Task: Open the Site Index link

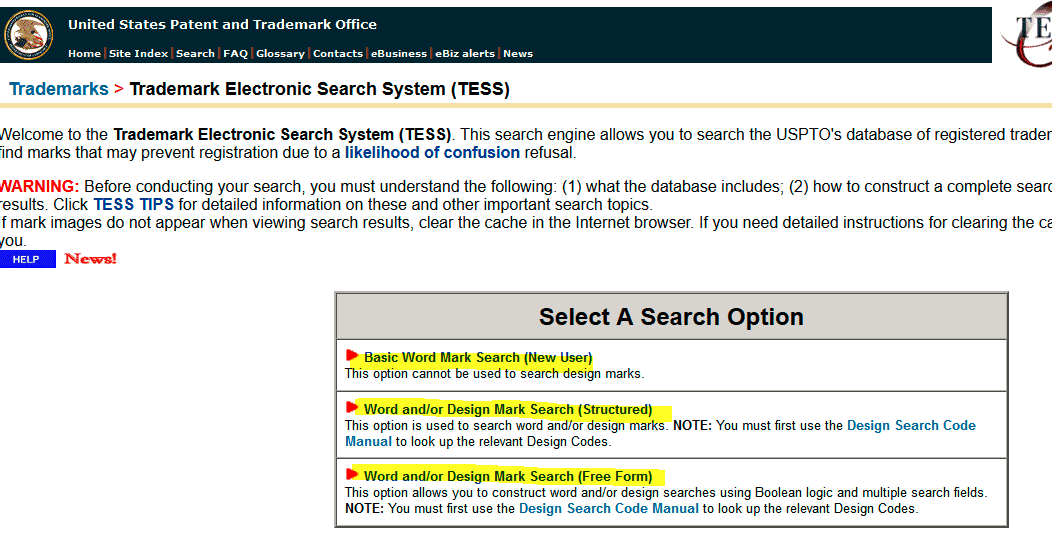Action: [x=138, y=54]
